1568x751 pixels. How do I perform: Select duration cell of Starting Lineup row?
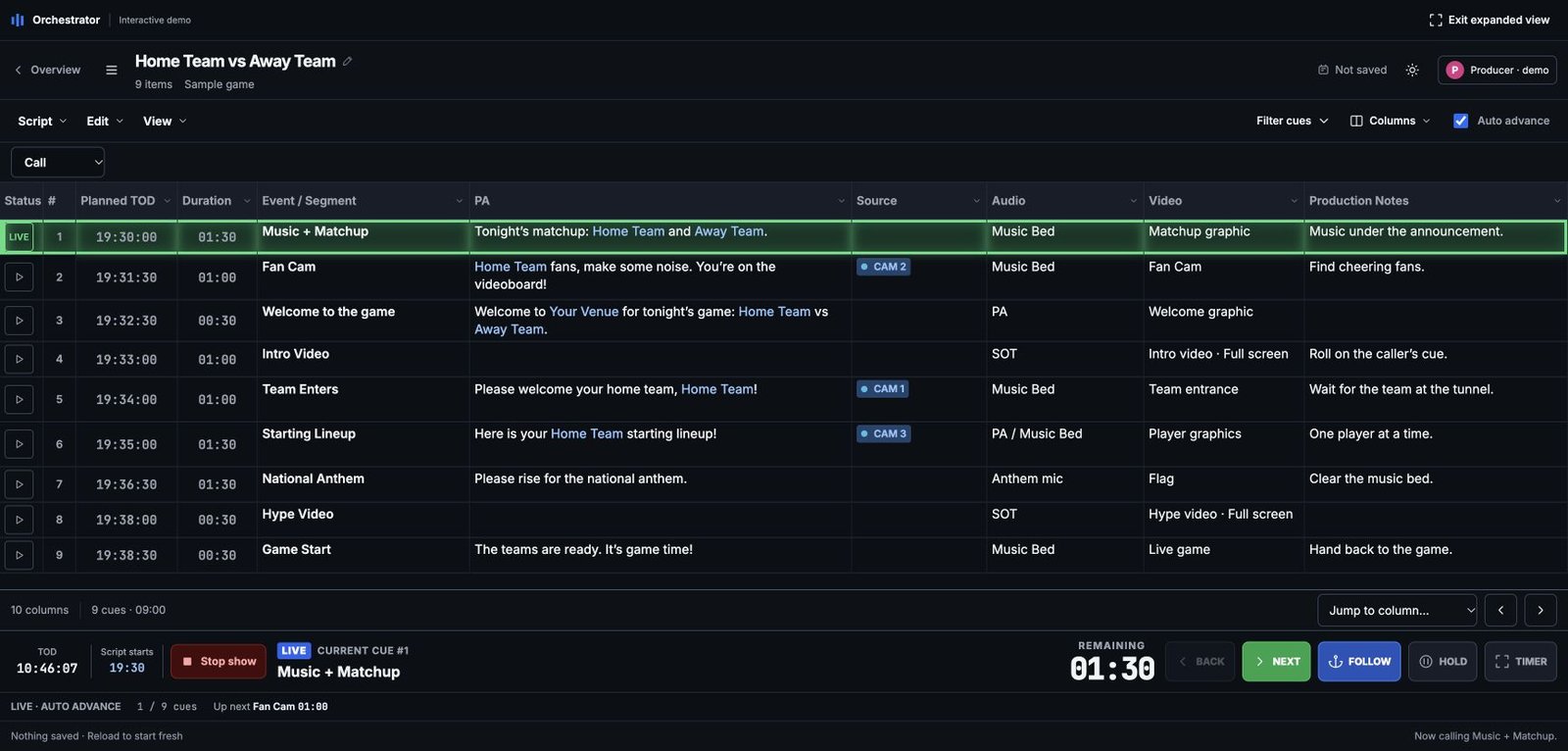(217, 444)
